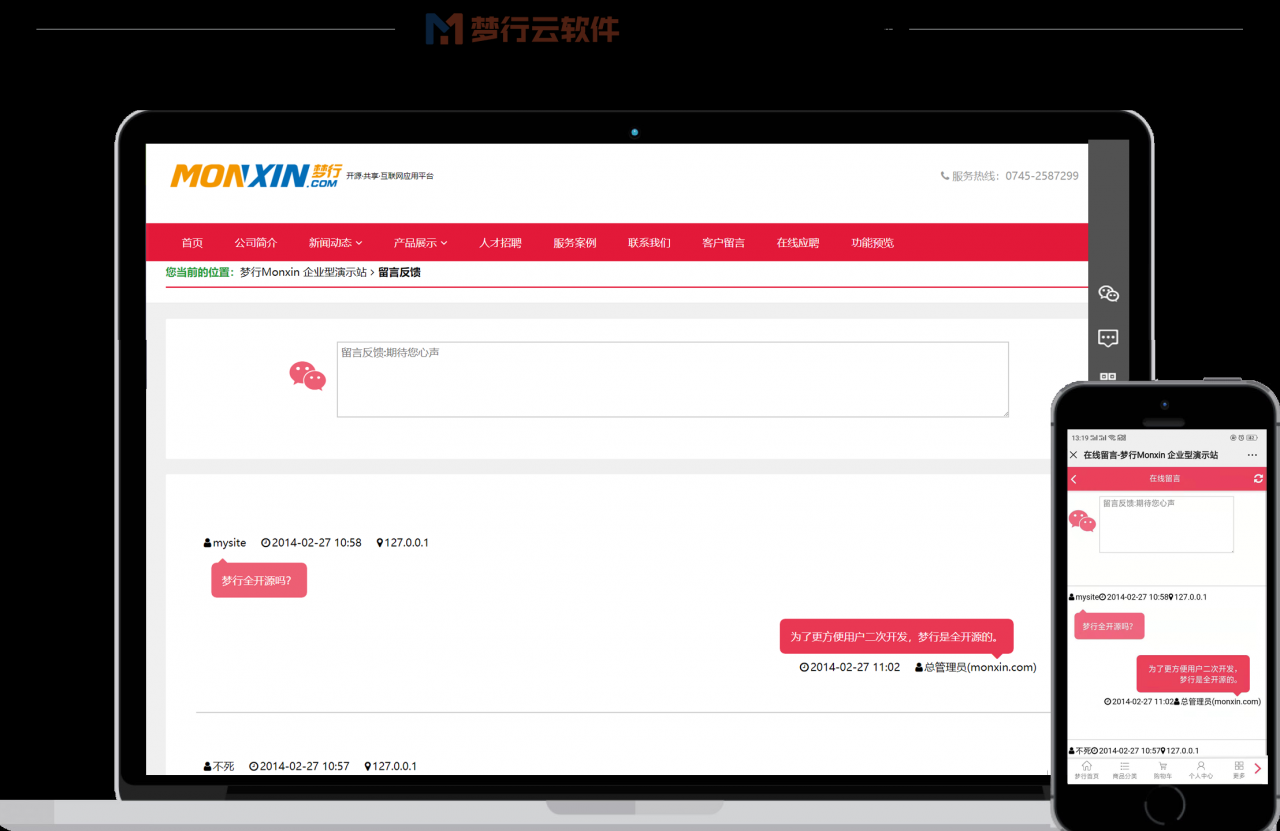The height and width of the screenshot is (831, 1280).
Task: Expand the 产品展示 dropdown menu
Action: (x=420, y=243)
